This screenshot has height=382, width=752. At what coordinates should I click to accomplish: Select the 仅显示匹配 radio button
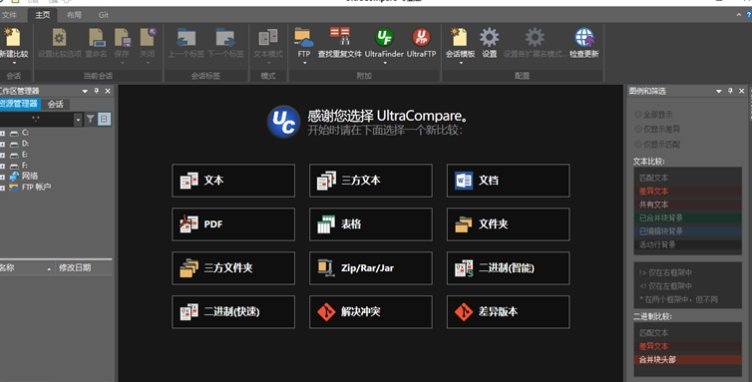point(638,144)
